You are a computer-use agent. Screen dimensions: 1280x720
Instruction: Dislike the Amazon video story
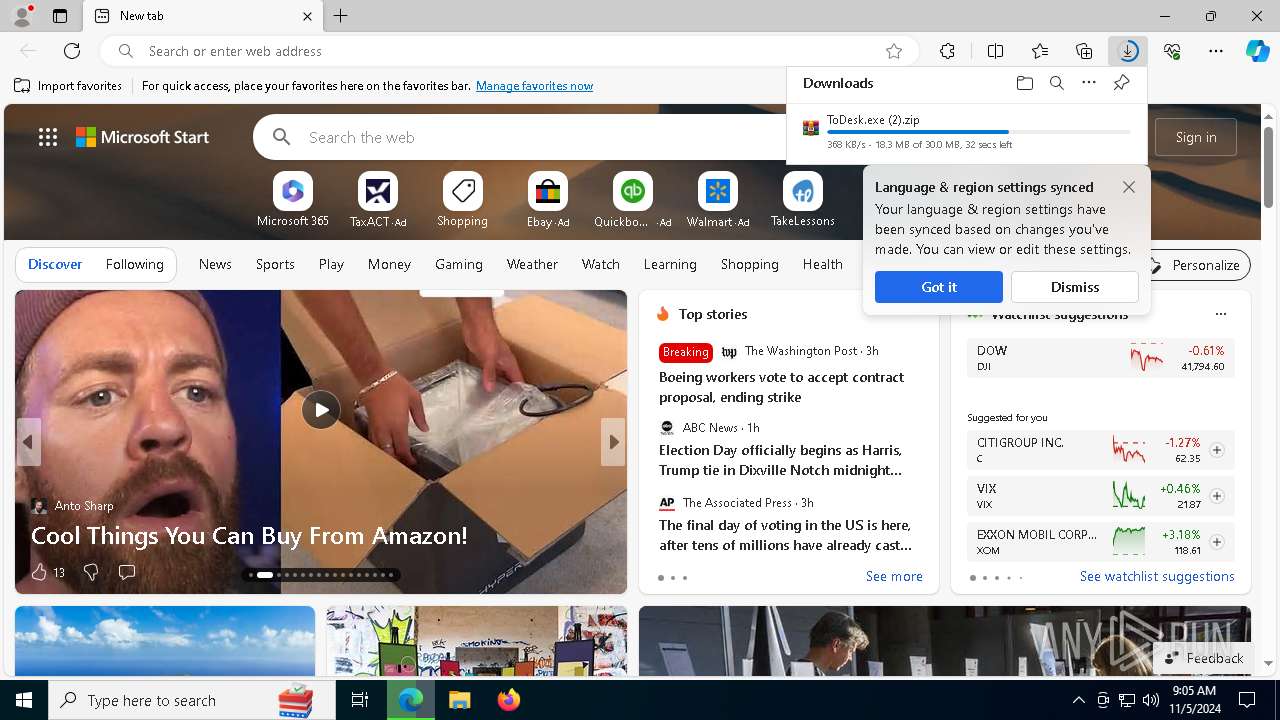click(x=90, y=572)
